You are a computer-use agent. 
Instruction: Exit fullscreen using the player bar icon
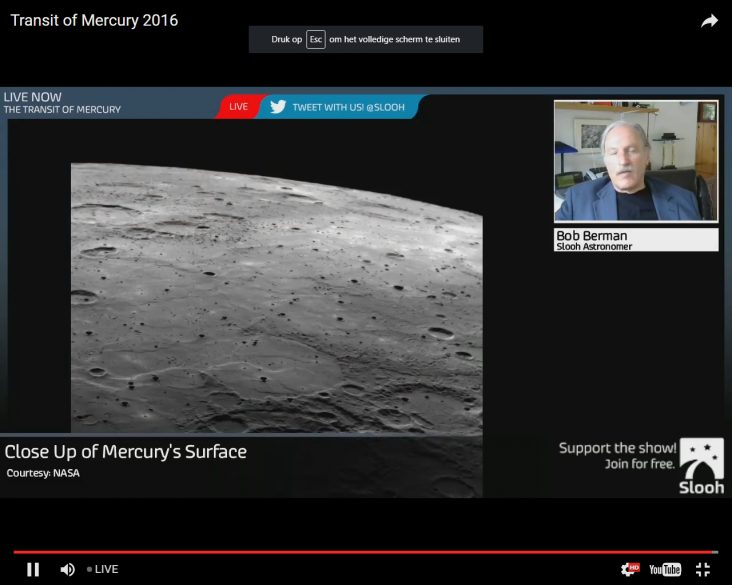(x=703, y=569)
